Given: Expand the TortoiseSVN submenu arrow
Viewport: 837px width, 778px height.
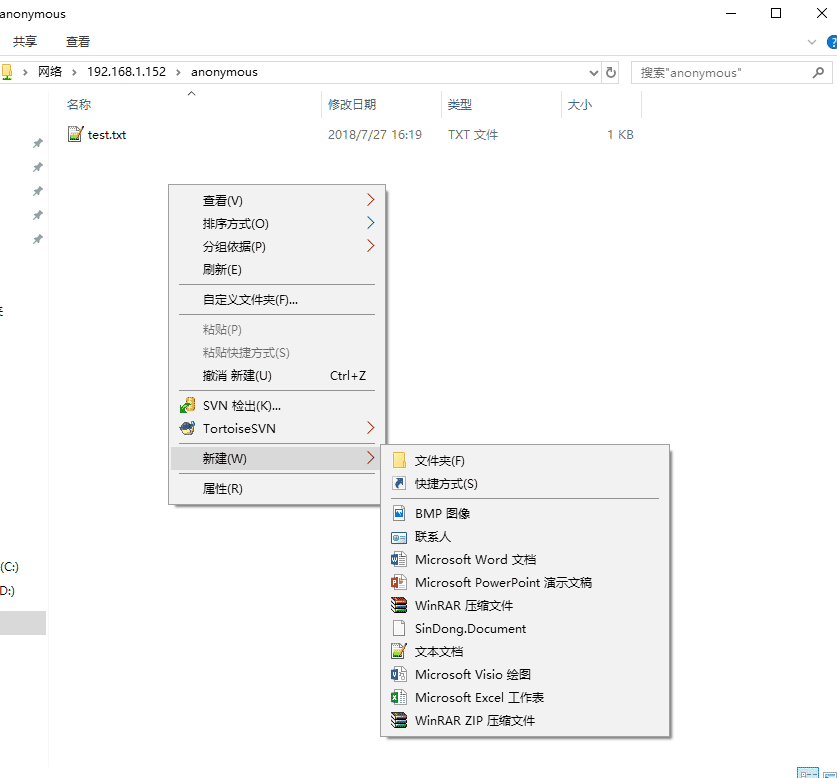Looking at the screenshot, I should click(x=370, y=428).
